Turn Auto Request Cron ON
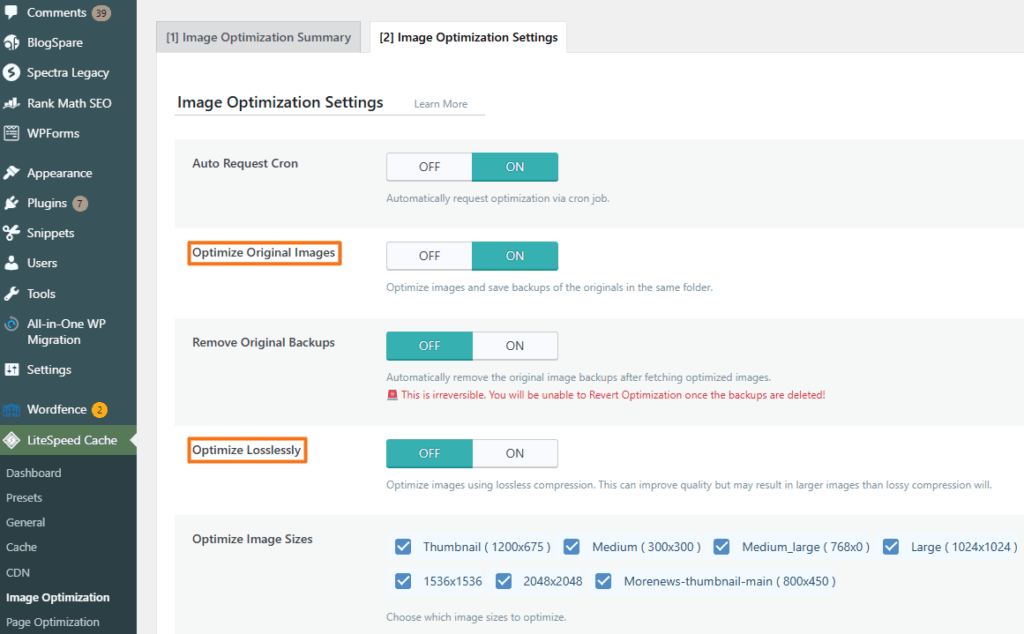 coord(515,167)
